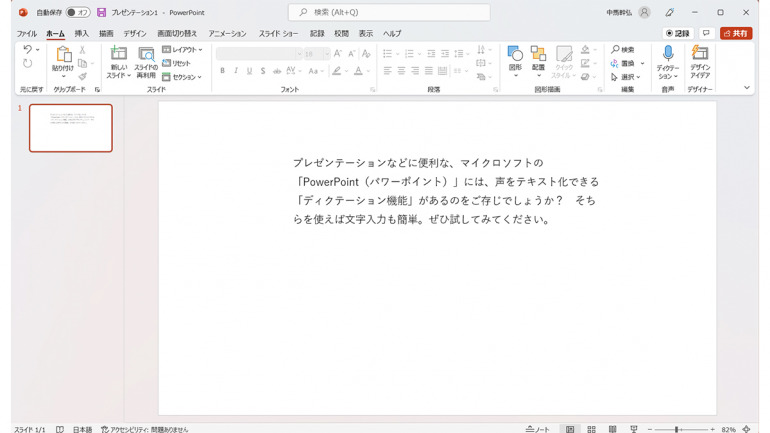Expand the ribbon display options chevron
The width and height of the screenshot is (770, 433).
pos(746,88)
